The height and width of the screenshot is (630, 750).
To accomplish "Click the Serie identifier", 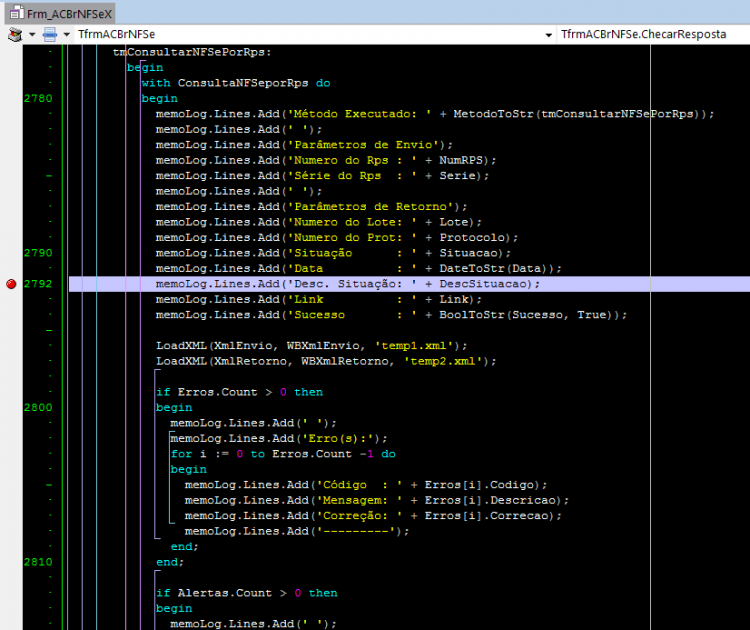I will point(457,176).
